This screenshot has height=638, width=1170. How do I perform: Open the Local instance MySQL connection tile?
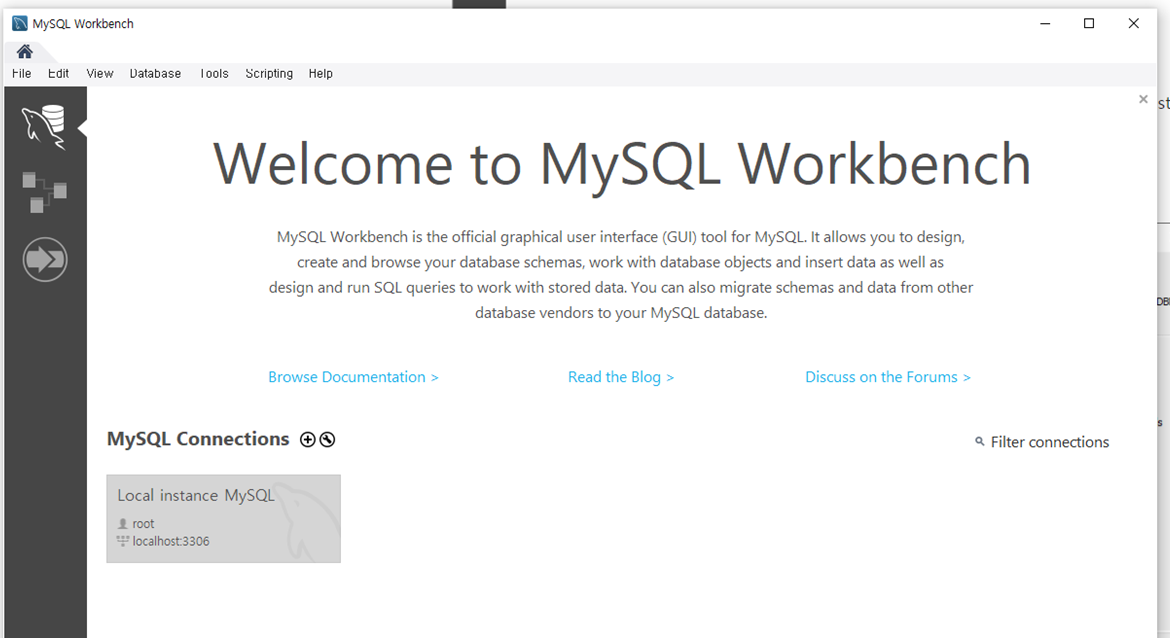point(224,519)
